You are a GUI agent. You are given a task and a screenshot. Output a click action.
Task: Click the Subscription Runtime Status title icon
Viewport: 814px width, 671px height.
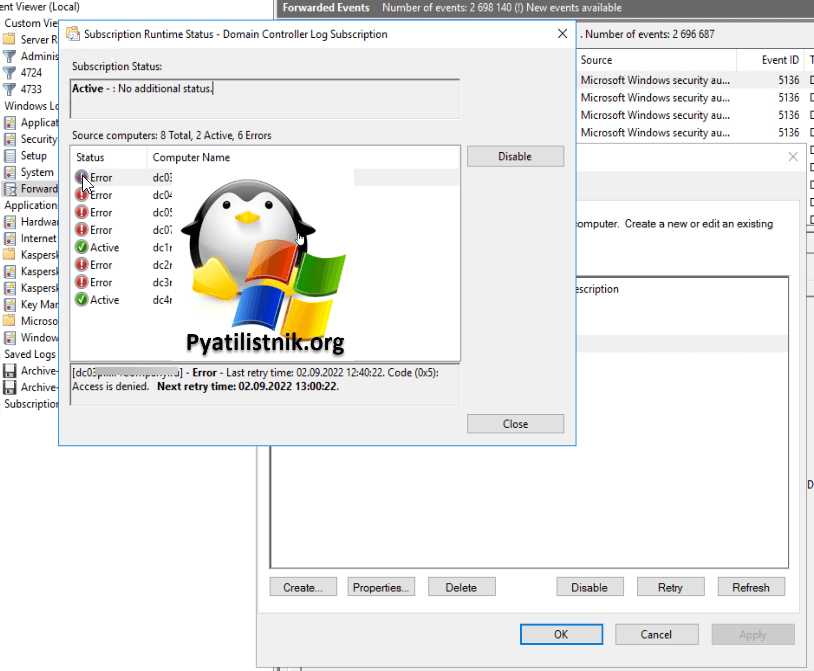pyautogui.click(x=73, y=34)
